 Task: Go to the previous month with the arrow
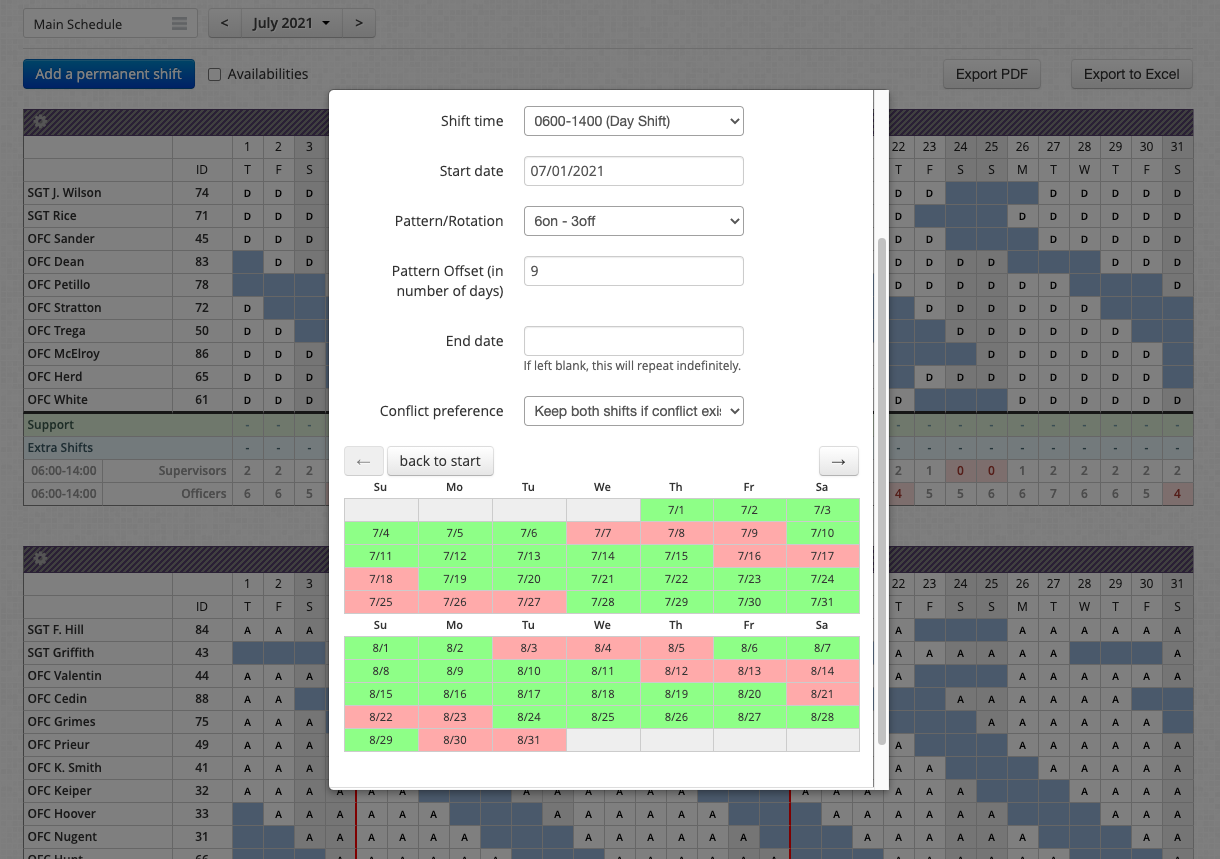pos(223,22)
